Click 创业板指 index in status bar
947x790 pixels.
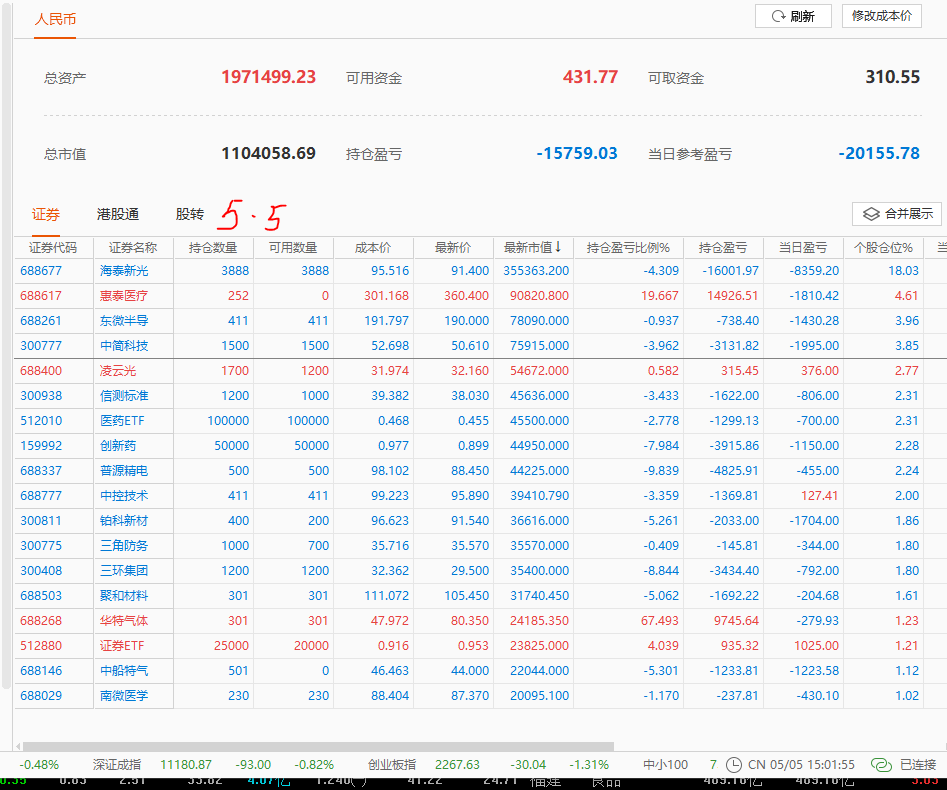tap(392, 765)
